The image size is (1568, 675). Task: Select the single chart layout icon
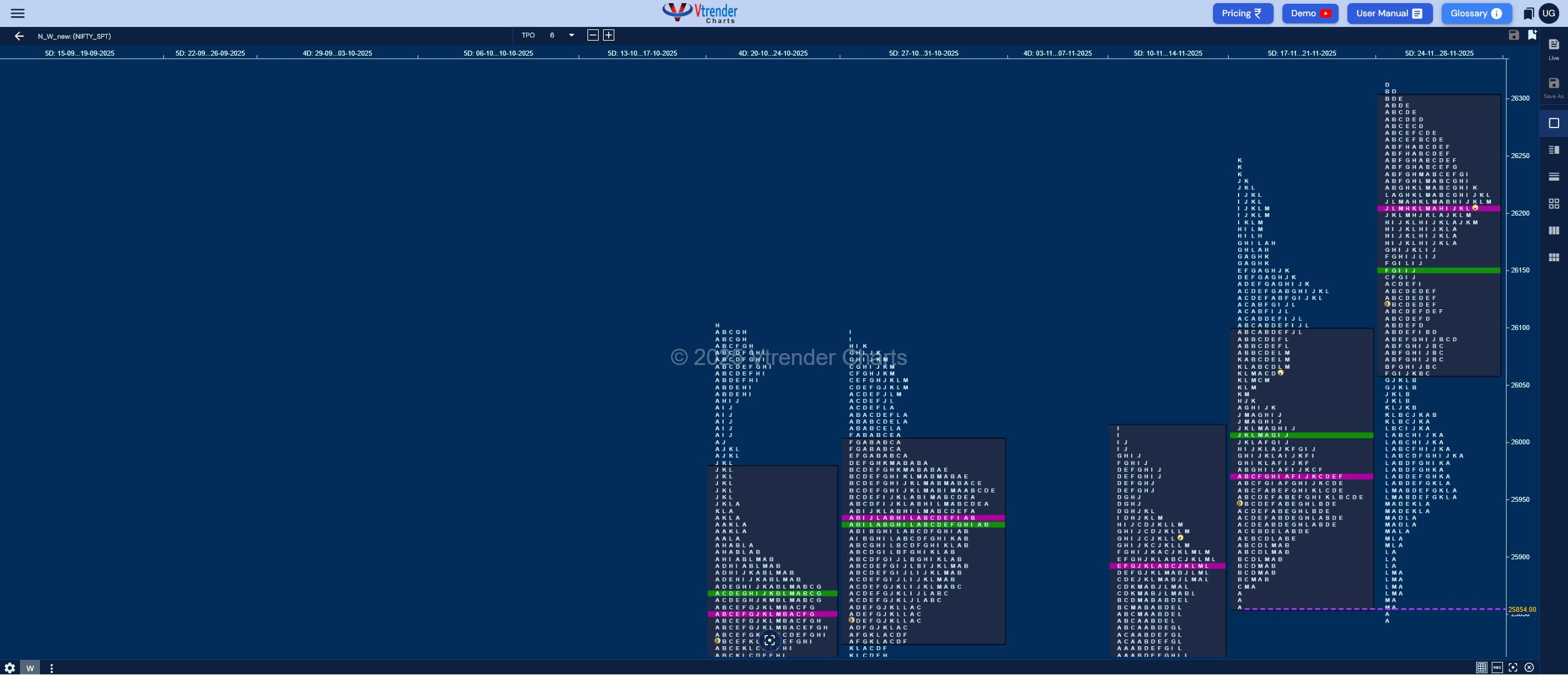pyautogui.click(x=1554, y=123)
